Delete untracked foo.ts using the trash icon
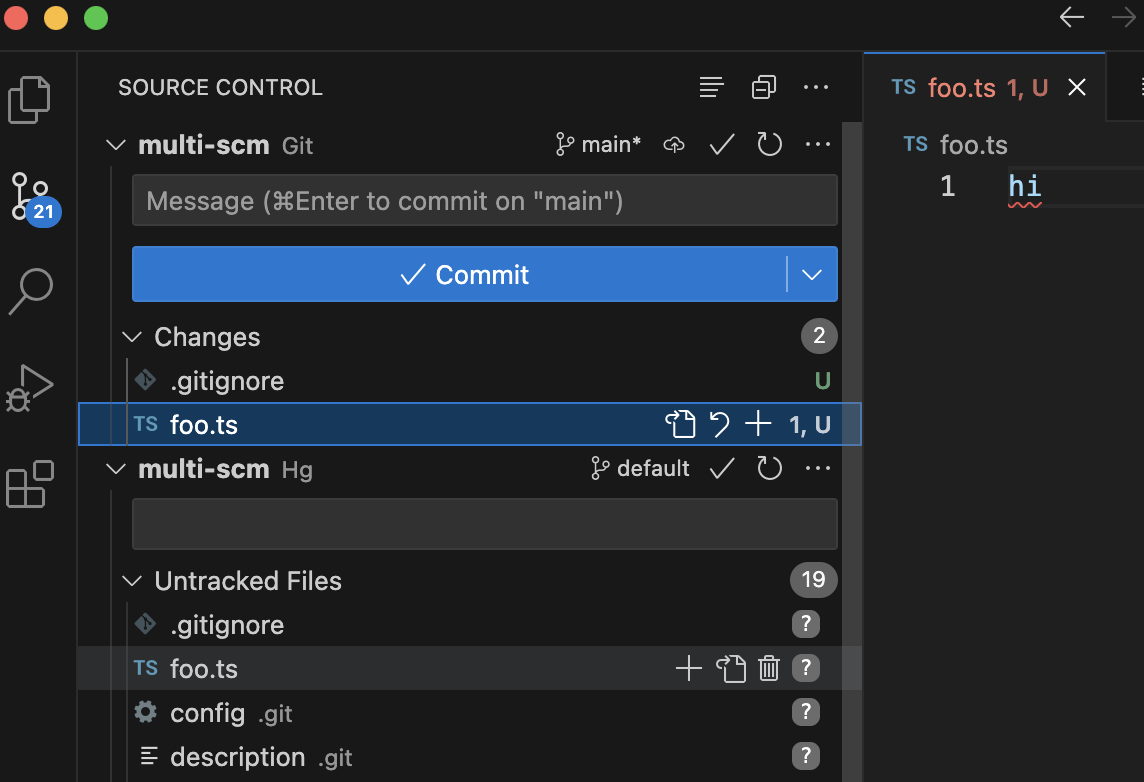Image resolution: width=1144 pixels, height=782 pixels. click(768, 668)
